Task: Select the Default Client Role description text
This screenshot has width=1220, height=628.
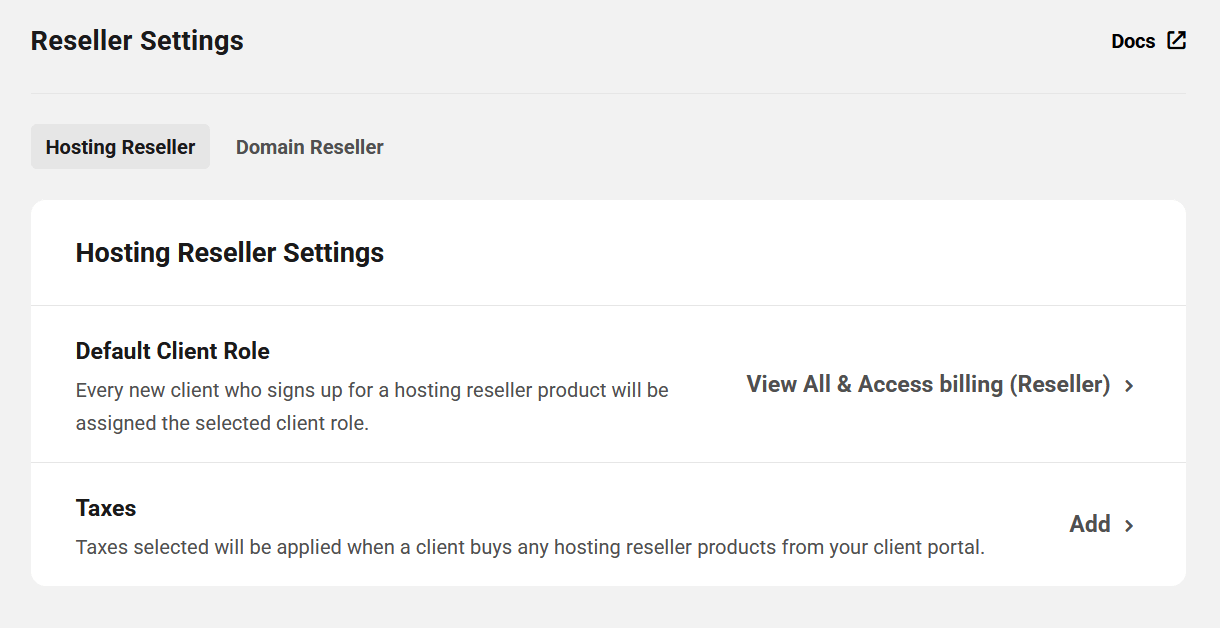Action: click(372, 406)
